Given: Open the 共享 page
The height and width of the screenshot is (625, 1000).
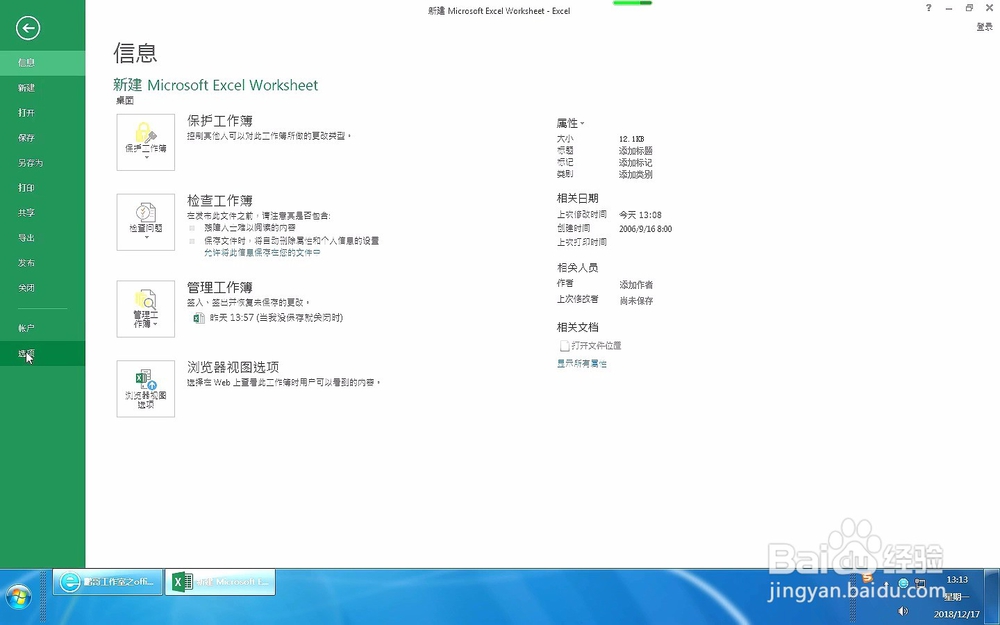Looking at the screenshot, I should coord(42,212).
